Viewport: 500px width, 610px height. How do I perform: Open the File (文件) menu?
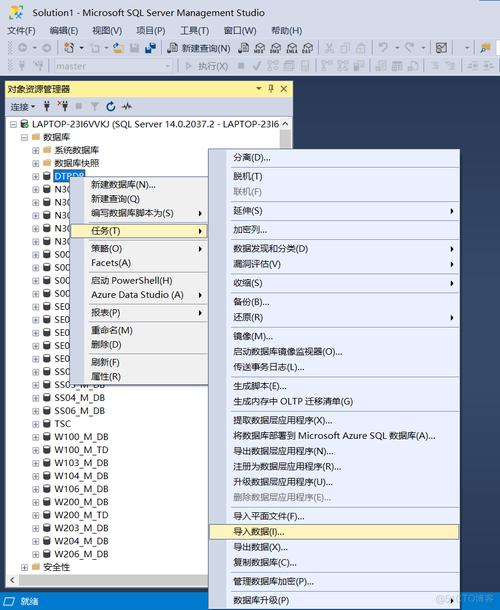[x=21, y=31]
